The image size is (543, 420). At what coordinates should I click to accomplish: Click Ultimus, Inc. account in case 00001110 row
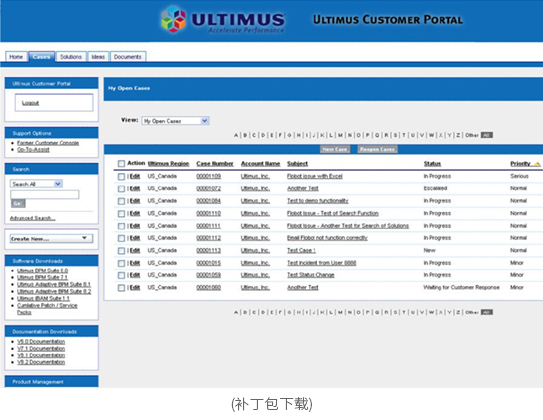[x=255, y=213]
